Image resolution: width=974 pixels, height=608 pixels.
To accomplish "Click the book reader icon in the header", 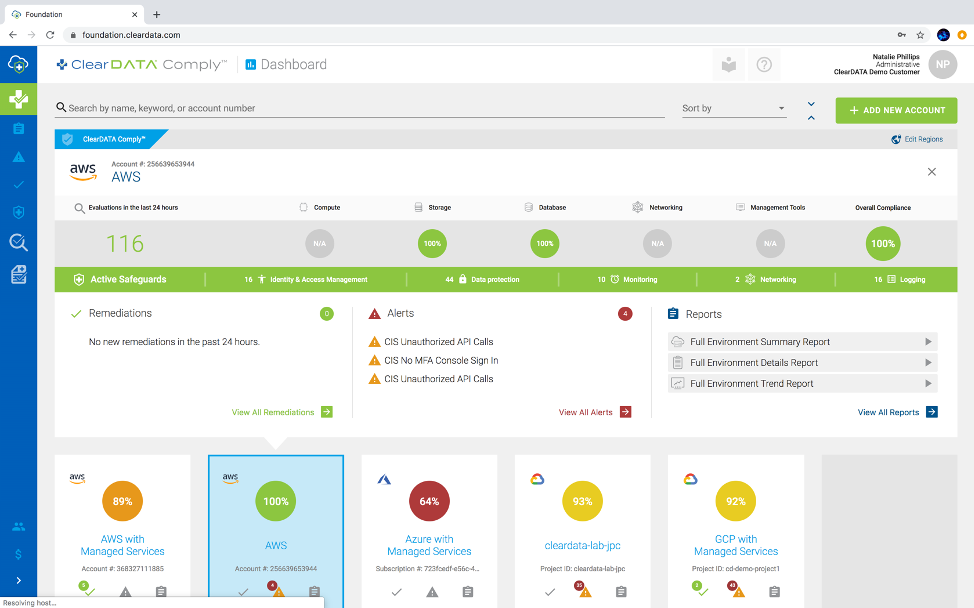I will pyautogui.click(x=729, y=65).
